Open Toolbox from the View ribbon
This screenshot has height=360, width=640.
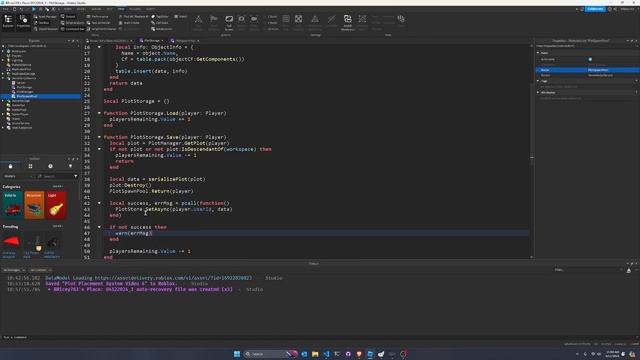click(x=42, y=23)
